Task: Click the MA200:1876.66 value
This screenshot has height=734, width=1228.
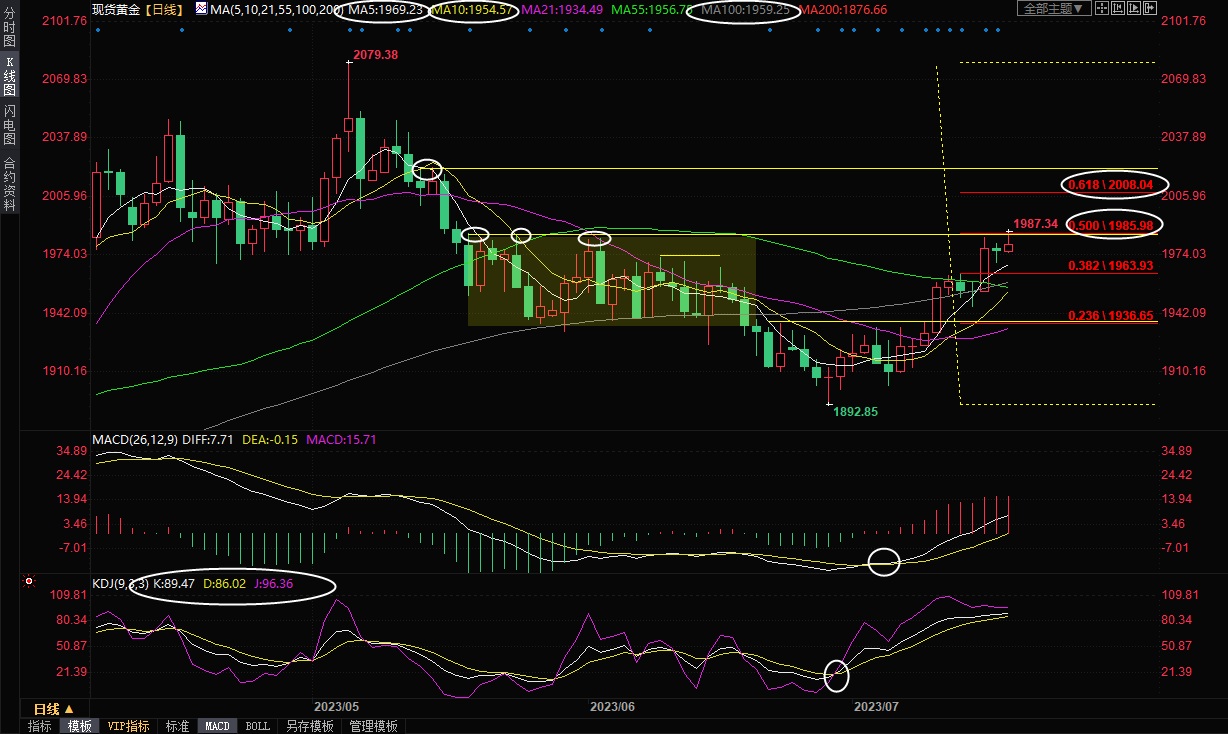Action: point(843,9)
